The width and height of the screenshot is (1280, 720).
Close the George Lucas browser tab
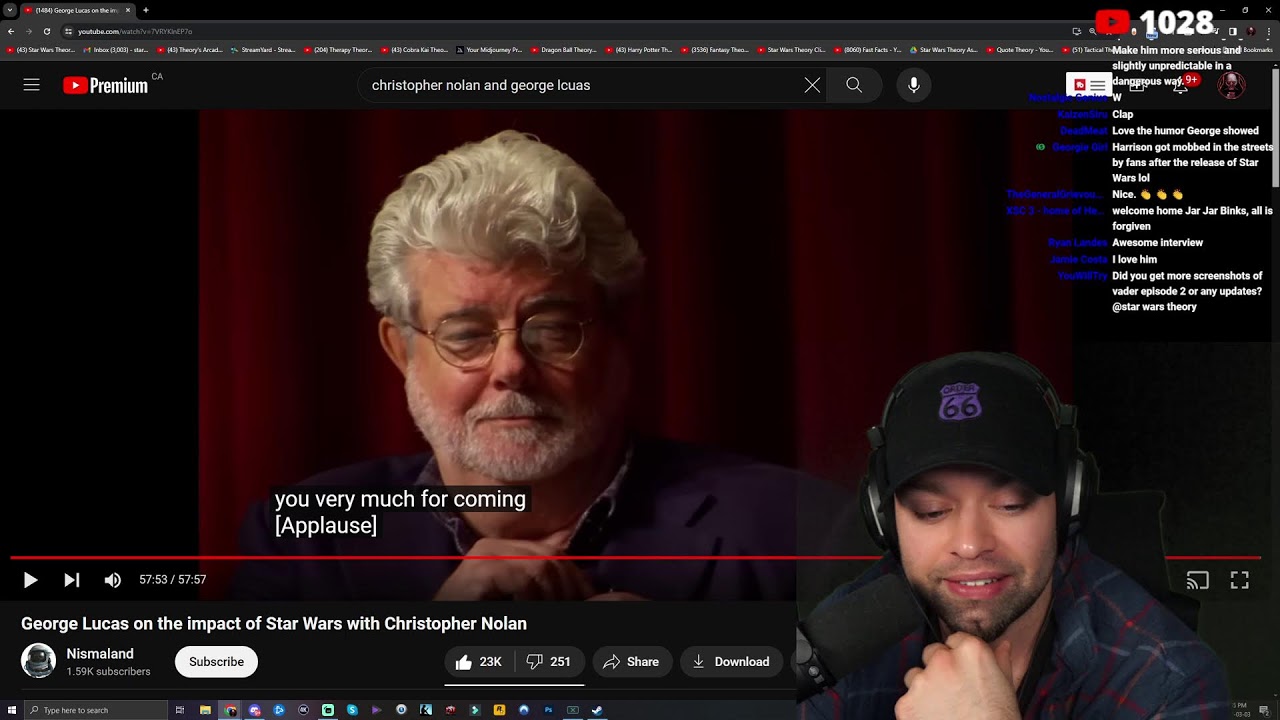tap(128, 10)
